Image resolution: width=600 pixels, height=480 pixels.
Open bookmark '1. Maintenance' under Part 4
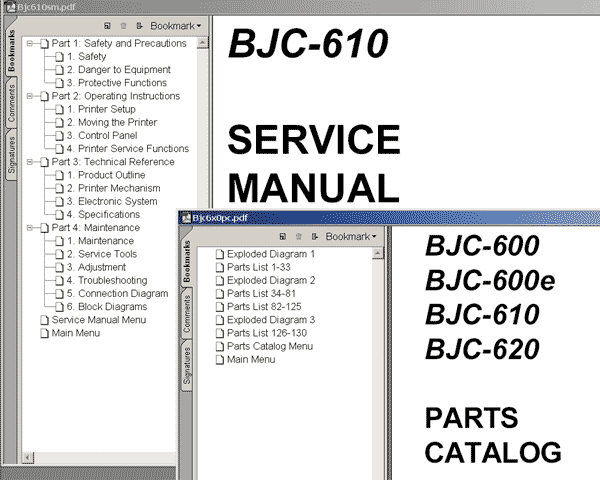coord(100,241)
